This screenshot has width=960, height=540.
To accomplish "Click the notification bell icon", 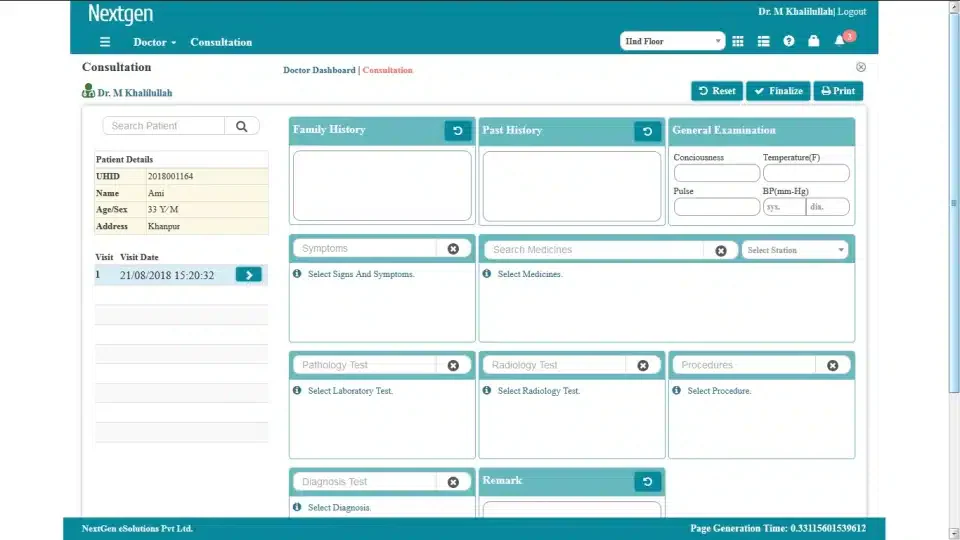I will 839,41.
